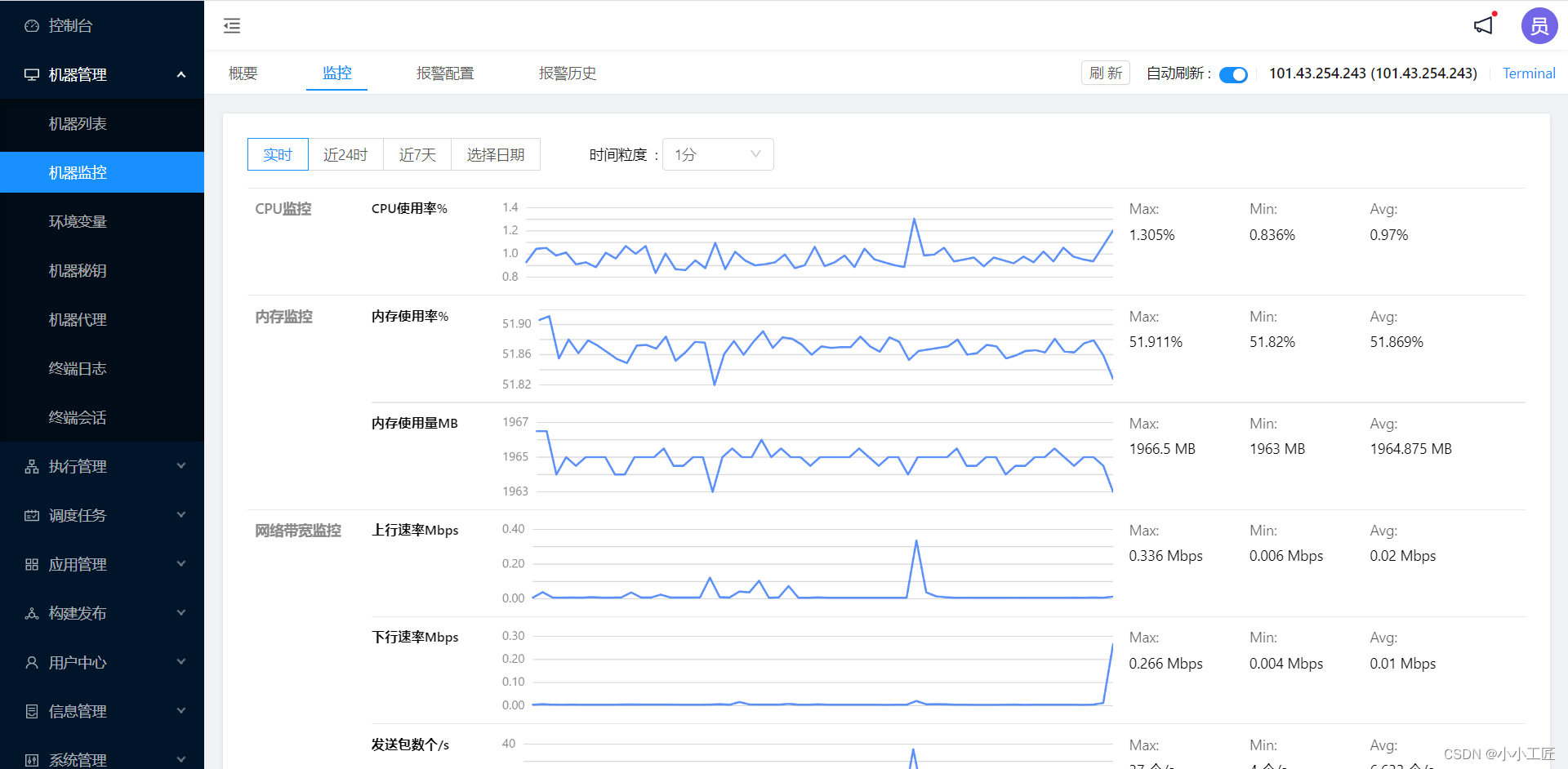The width and height of the screenshot is (1568, 769).
Task: Click the sidebar collapse icon at top
Action: pos(231,25)
